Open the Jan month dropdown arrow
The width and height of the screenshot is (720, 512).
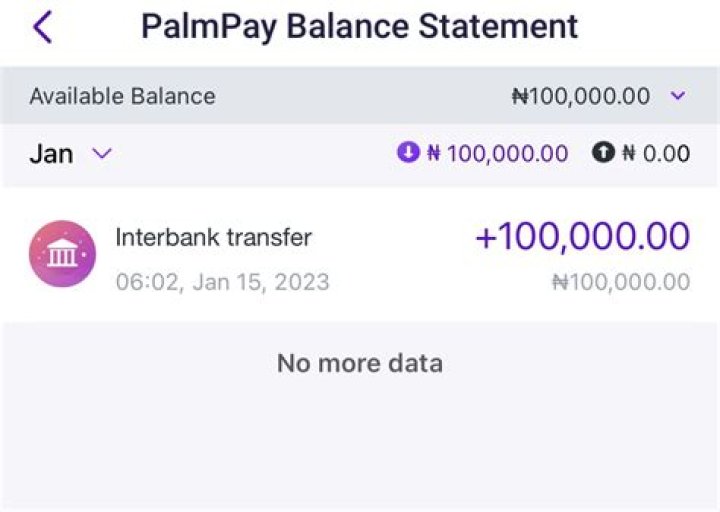tap(102, 153)
